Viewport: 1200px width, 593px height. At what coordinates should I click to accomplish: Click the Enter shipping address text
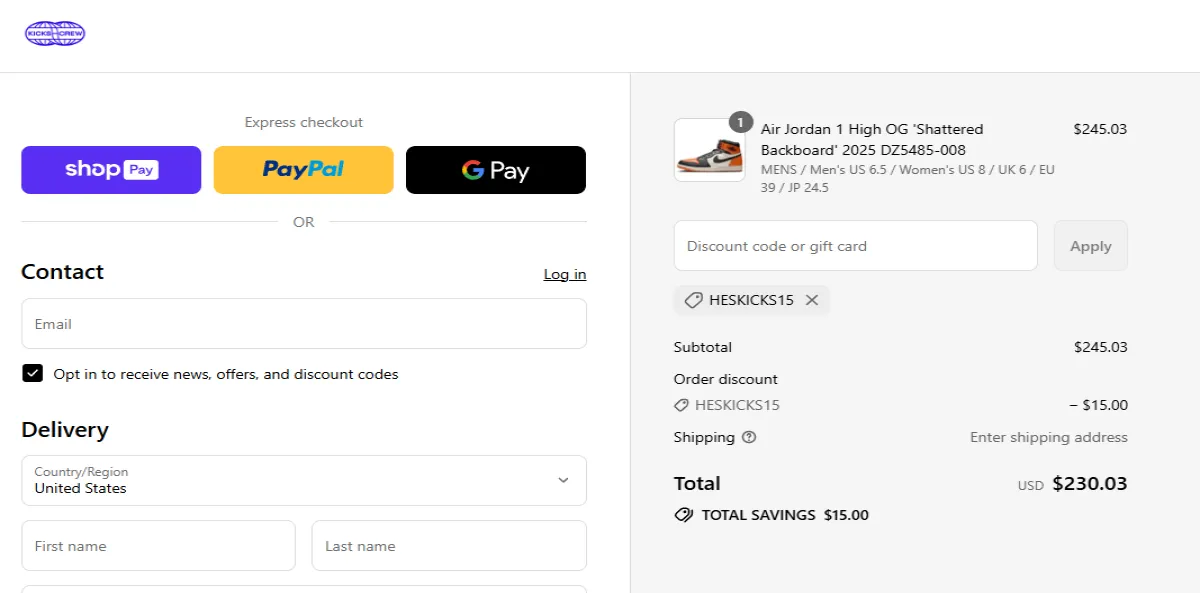click(x=1048, y=437)
